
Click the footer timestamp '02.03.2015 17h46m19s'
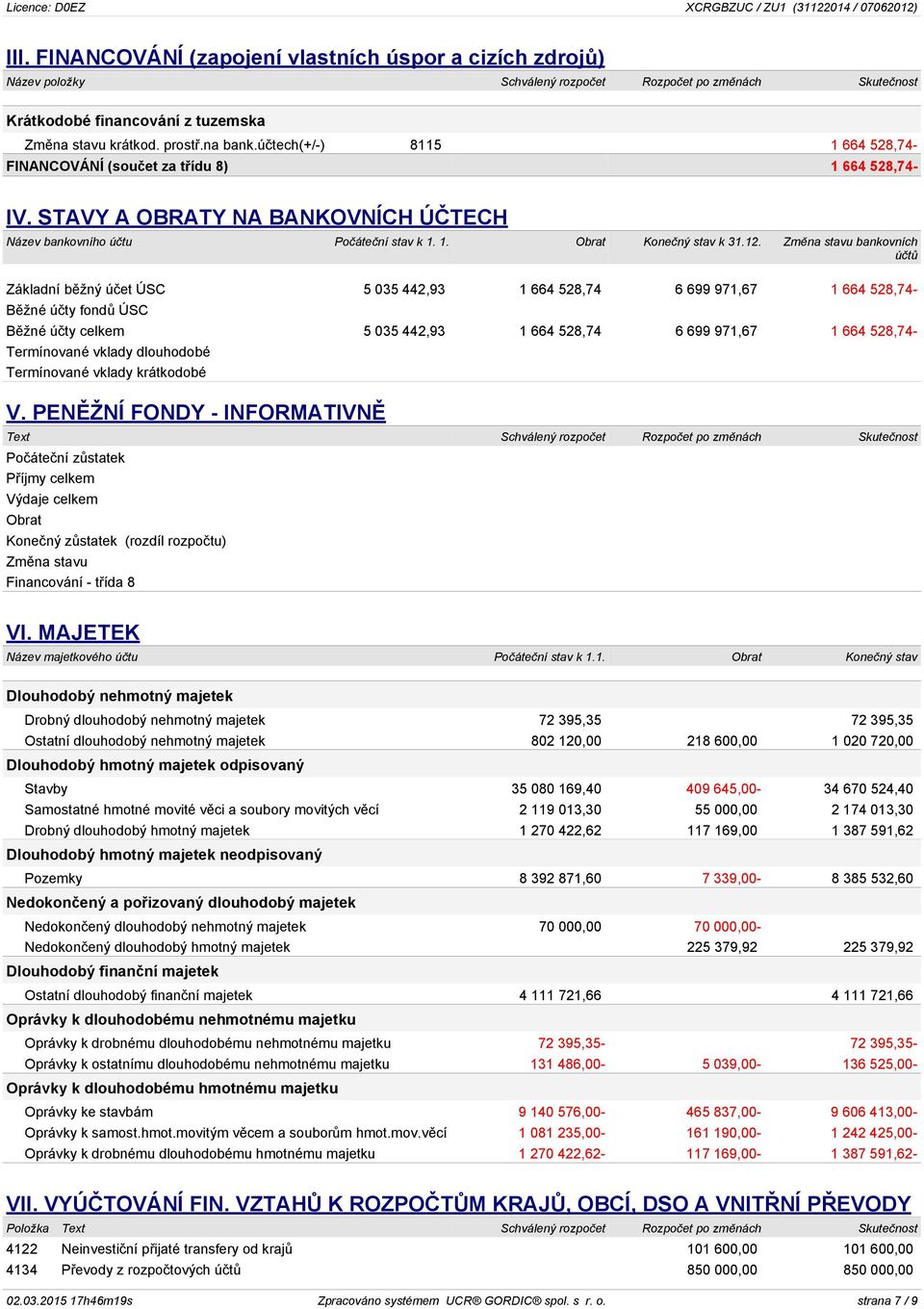click(69, 1300)
